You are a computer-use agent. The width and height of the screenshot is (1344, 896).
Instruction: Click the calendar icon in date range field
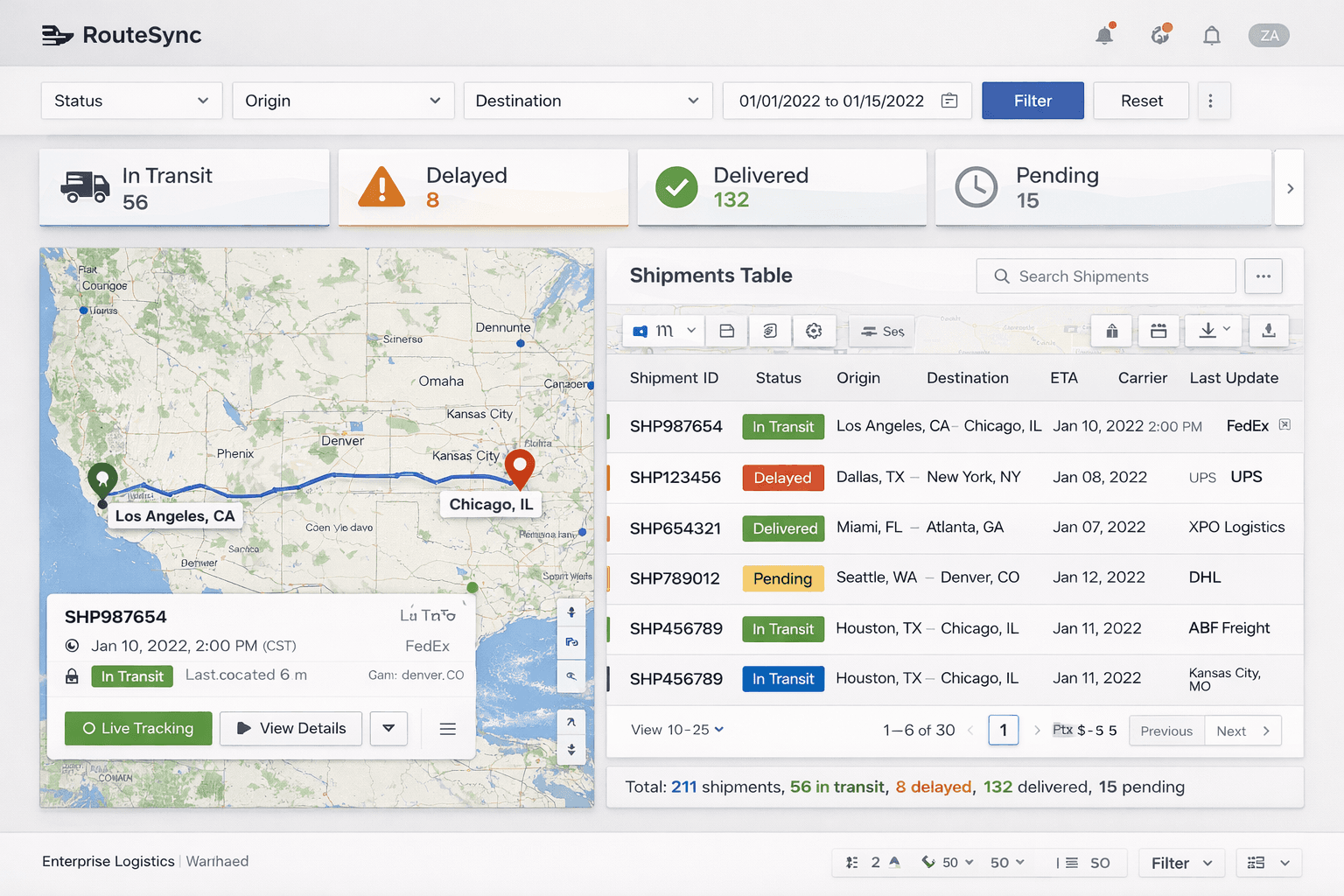(949, 101)
